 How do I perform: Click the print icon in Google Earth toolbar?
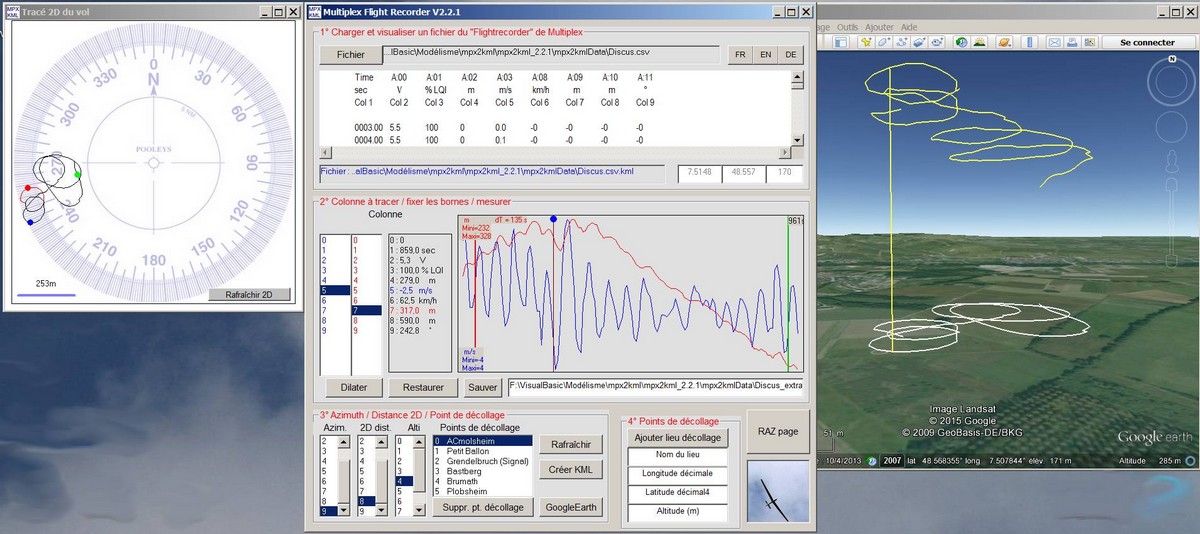coord(1072,42)
